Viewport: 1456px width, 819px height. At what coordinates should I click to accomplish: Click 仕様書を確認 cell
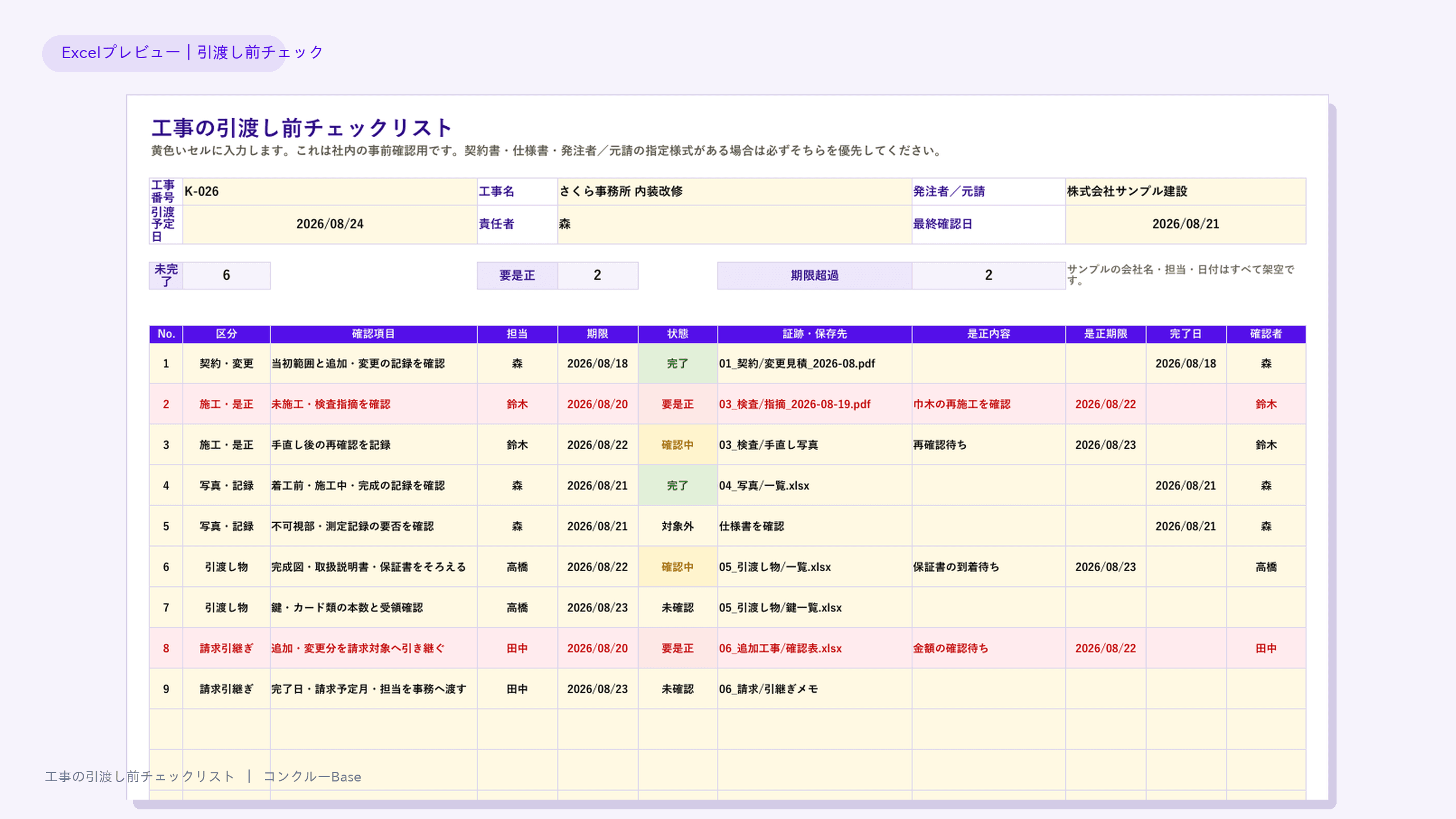click(x=814, y=526)
